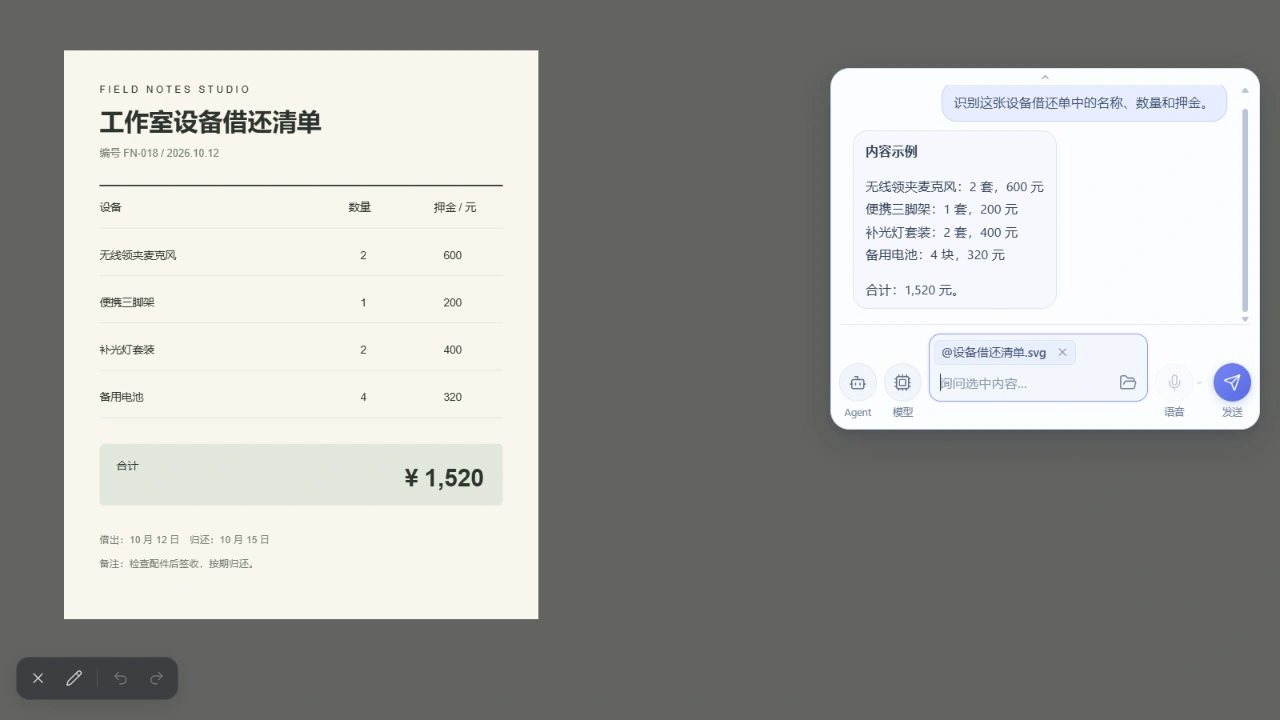Click scrollbar up arrow in chat
Viewport: 1280px width, 720px height.
pos(1245,91)
